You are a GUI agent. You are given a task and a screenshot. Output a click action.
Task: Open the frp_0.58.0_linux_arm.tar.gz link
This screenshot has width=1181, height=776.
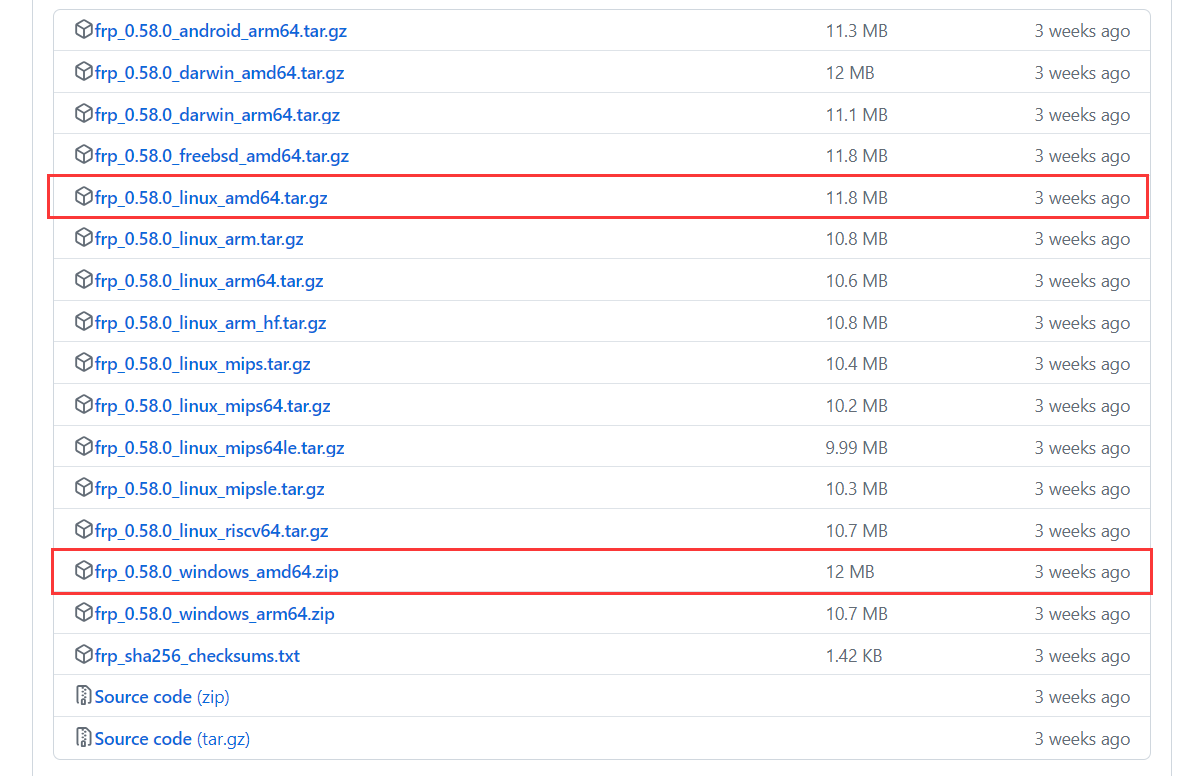[199, 240]
